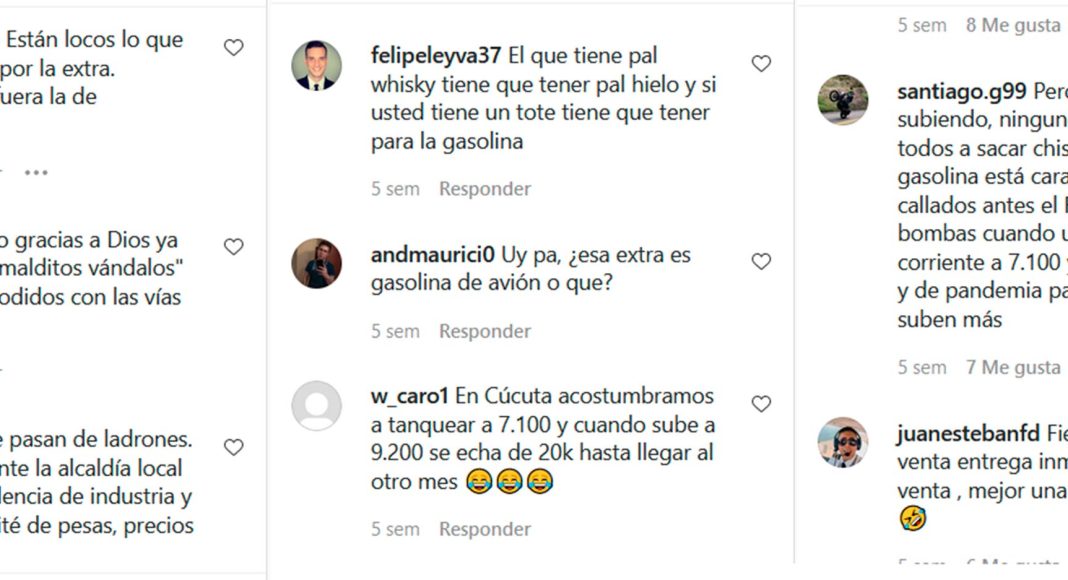Click Responder under andmaurici0's comment
The width and height of the screenshot is (1068, 580).
[x=485, y=331]
